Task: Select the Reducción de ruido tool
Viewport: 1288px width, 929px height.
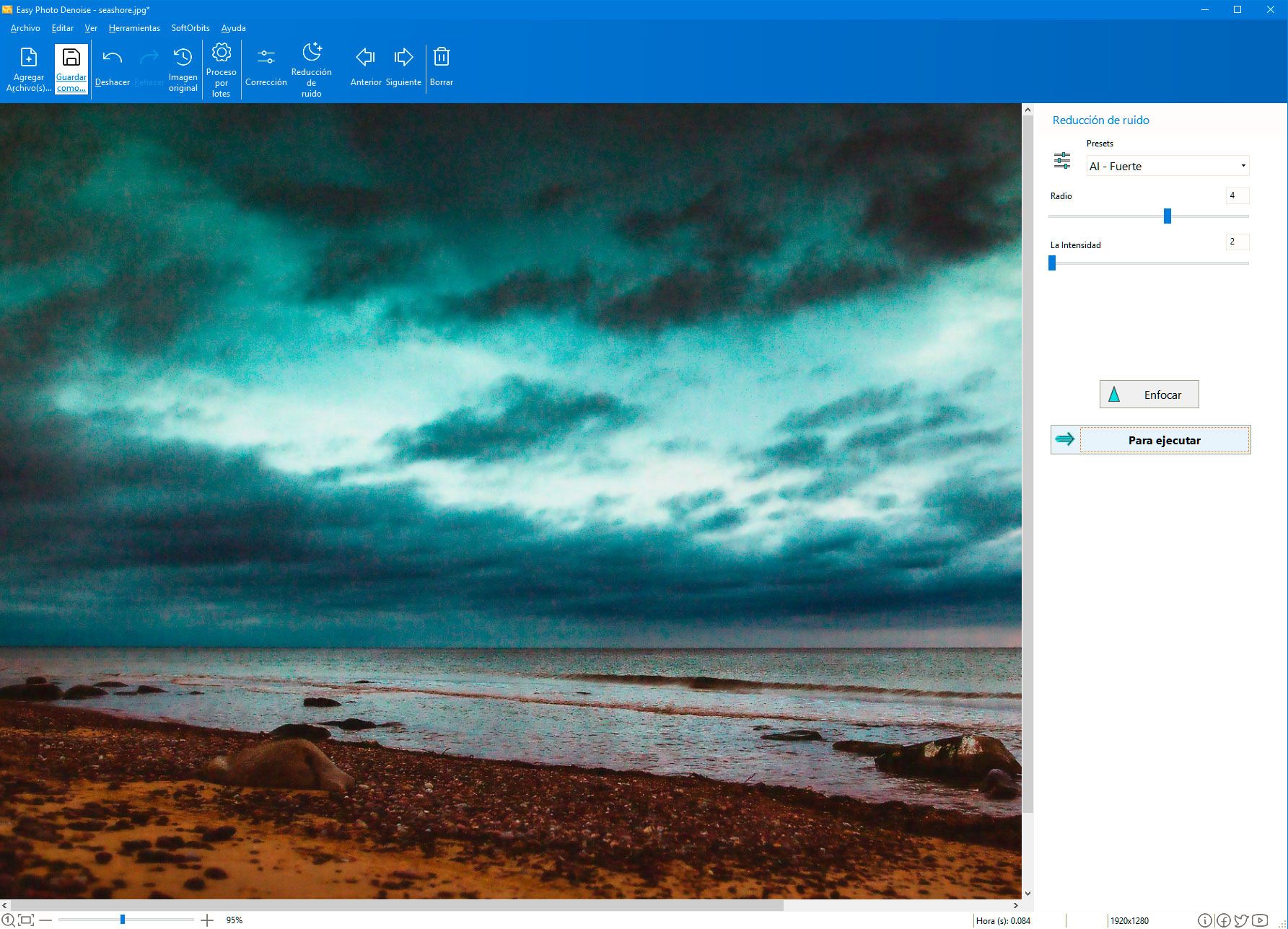Action: (x=312, y=52)
